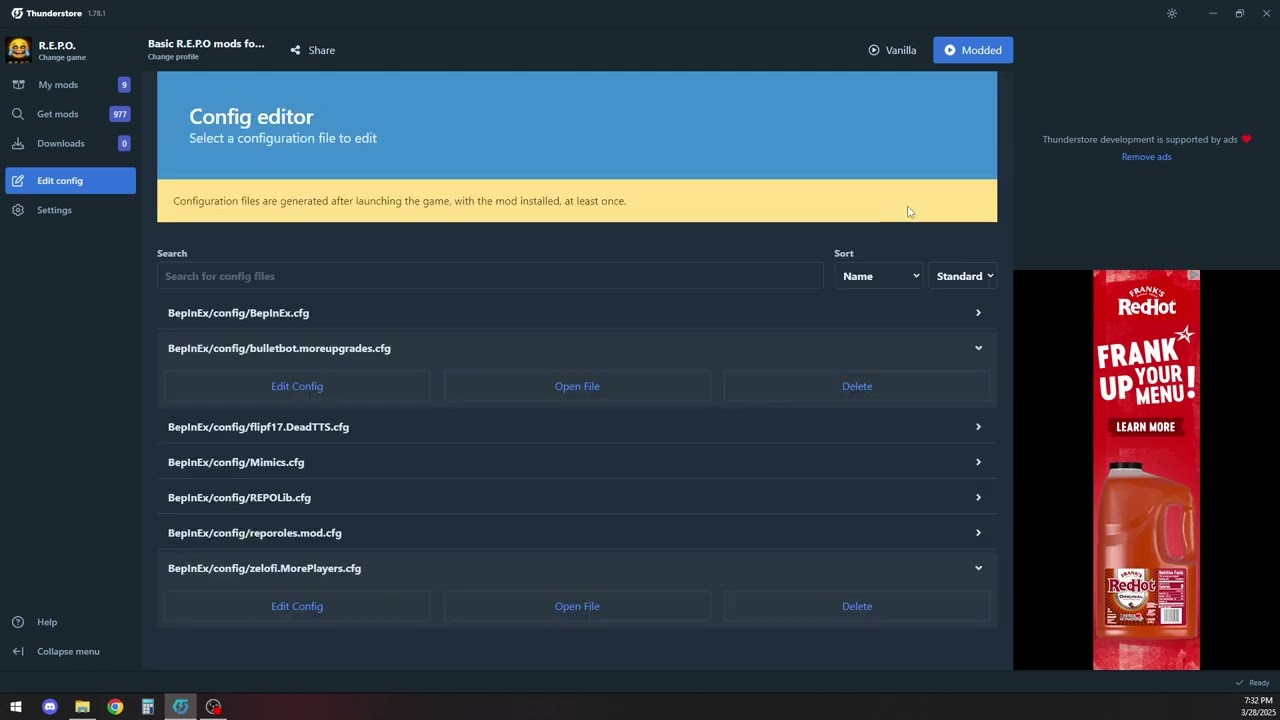Click the R.E.P.O. game icon
The image size is (1280, 720).
(x=18, y=50)
